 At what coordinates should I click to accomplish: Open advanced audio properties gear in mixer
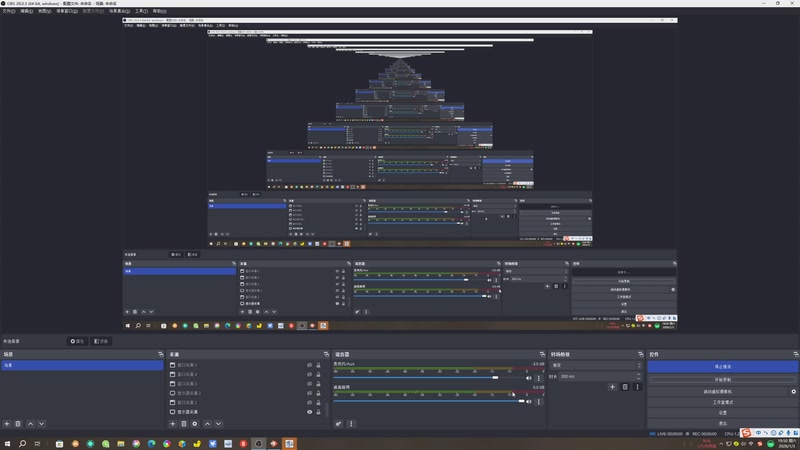pyautogui.click(x=338, y=423)
